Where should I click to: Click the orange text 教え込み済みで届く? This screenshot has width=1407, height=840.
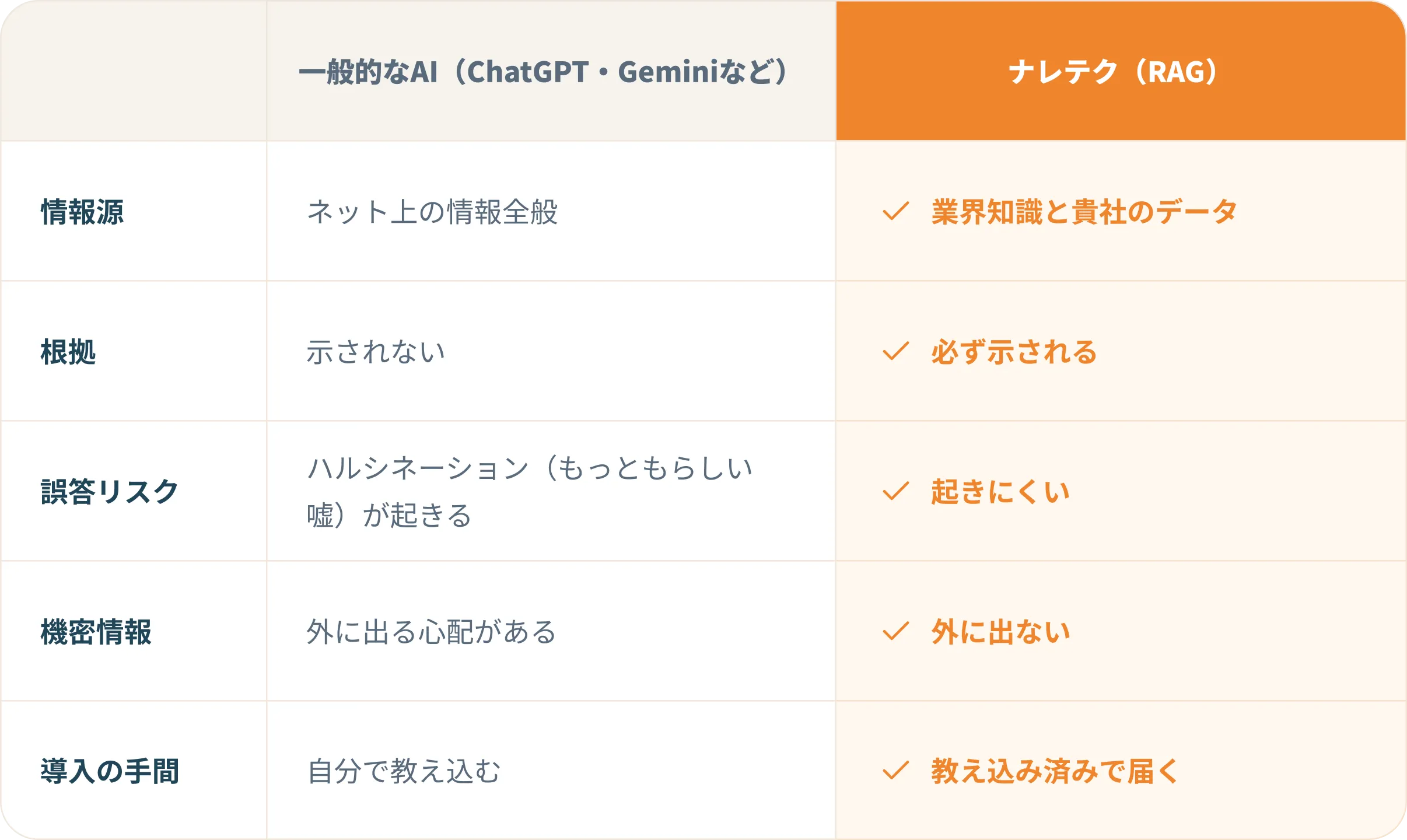[1056, 771]
